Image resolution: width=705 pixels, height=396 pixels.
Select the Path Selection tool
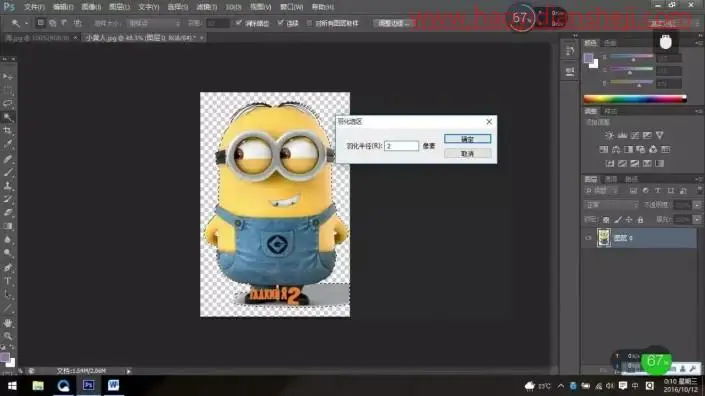[x=8, y=294]
